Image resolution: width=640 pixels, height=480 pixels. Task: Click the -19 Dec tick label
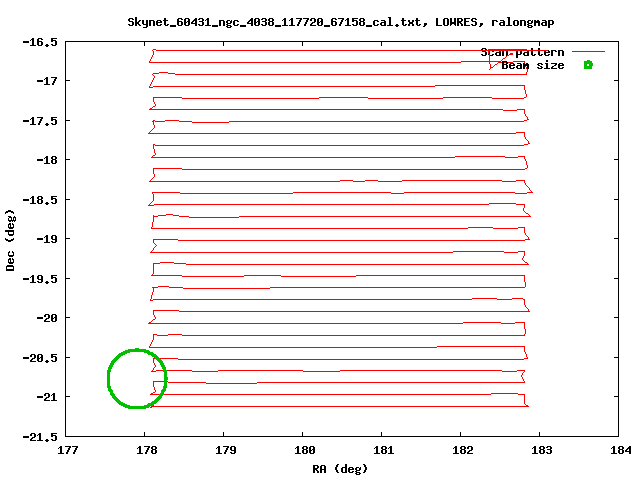pyautogui.click(x=47, y=239)
